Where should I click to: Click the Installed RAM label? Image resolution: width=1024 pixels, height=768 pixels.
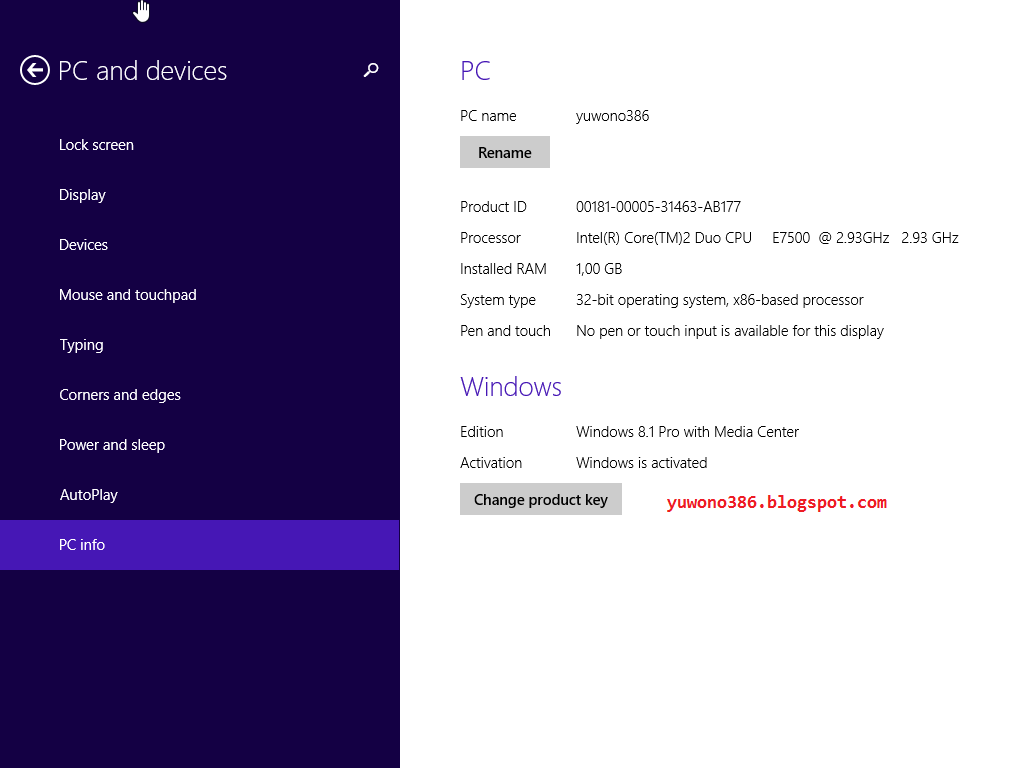pos(503,269)
